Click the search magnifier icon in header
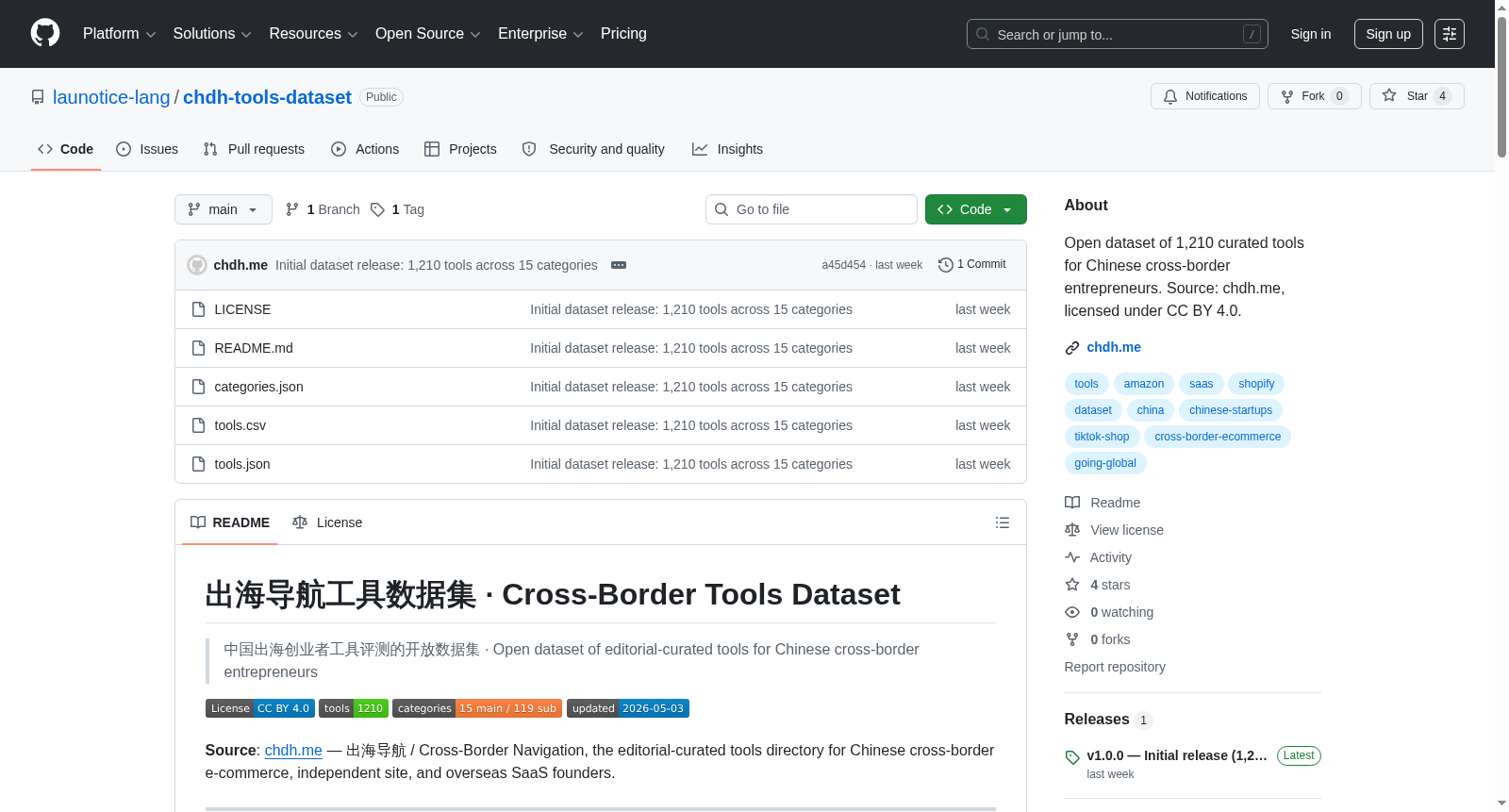The width and height of the screenshot is (1509, 812). 983,34
